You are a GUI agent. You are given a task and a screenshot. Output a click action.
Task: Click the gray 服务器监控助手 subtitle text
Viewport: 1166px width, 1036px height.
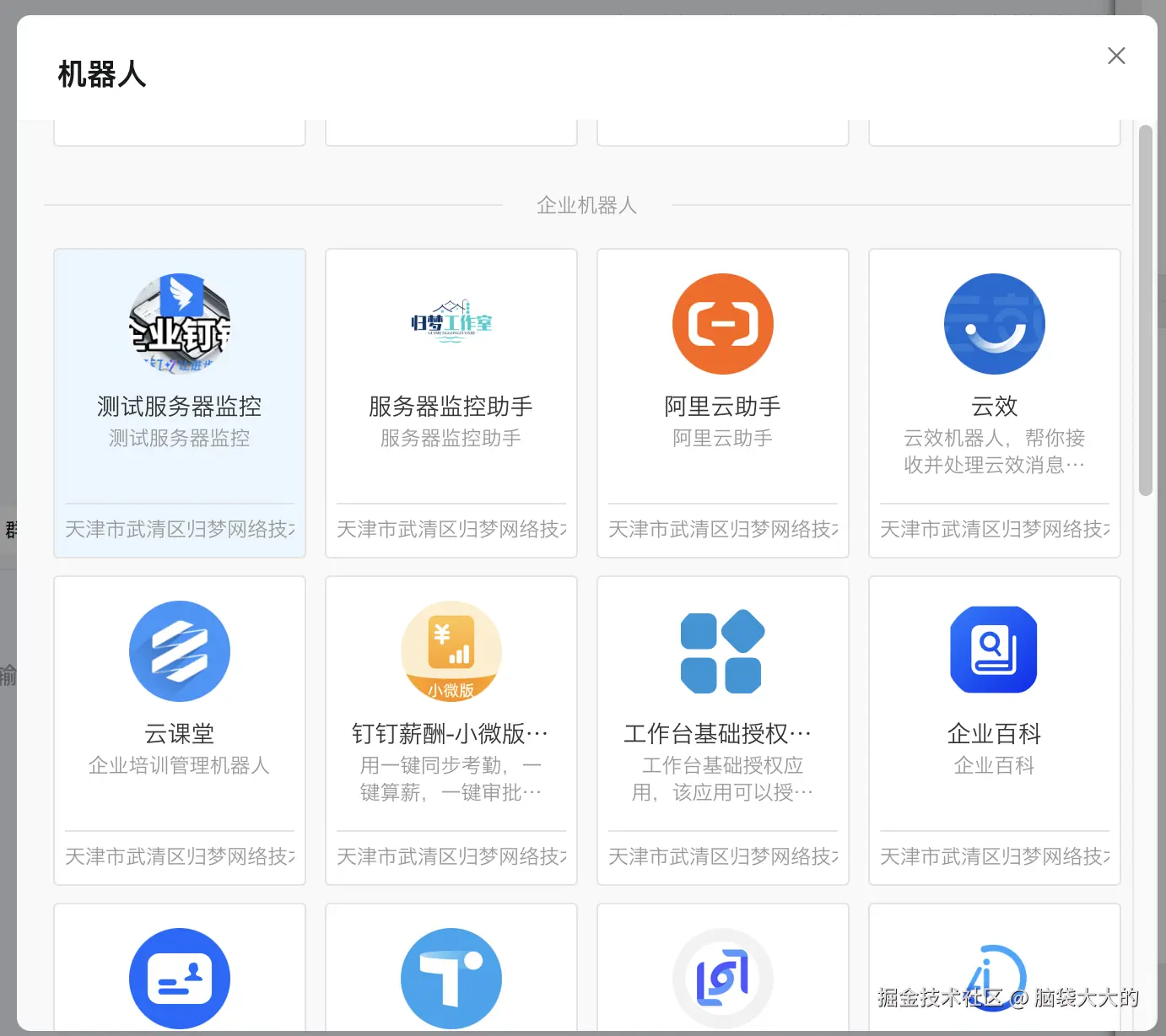451,439
